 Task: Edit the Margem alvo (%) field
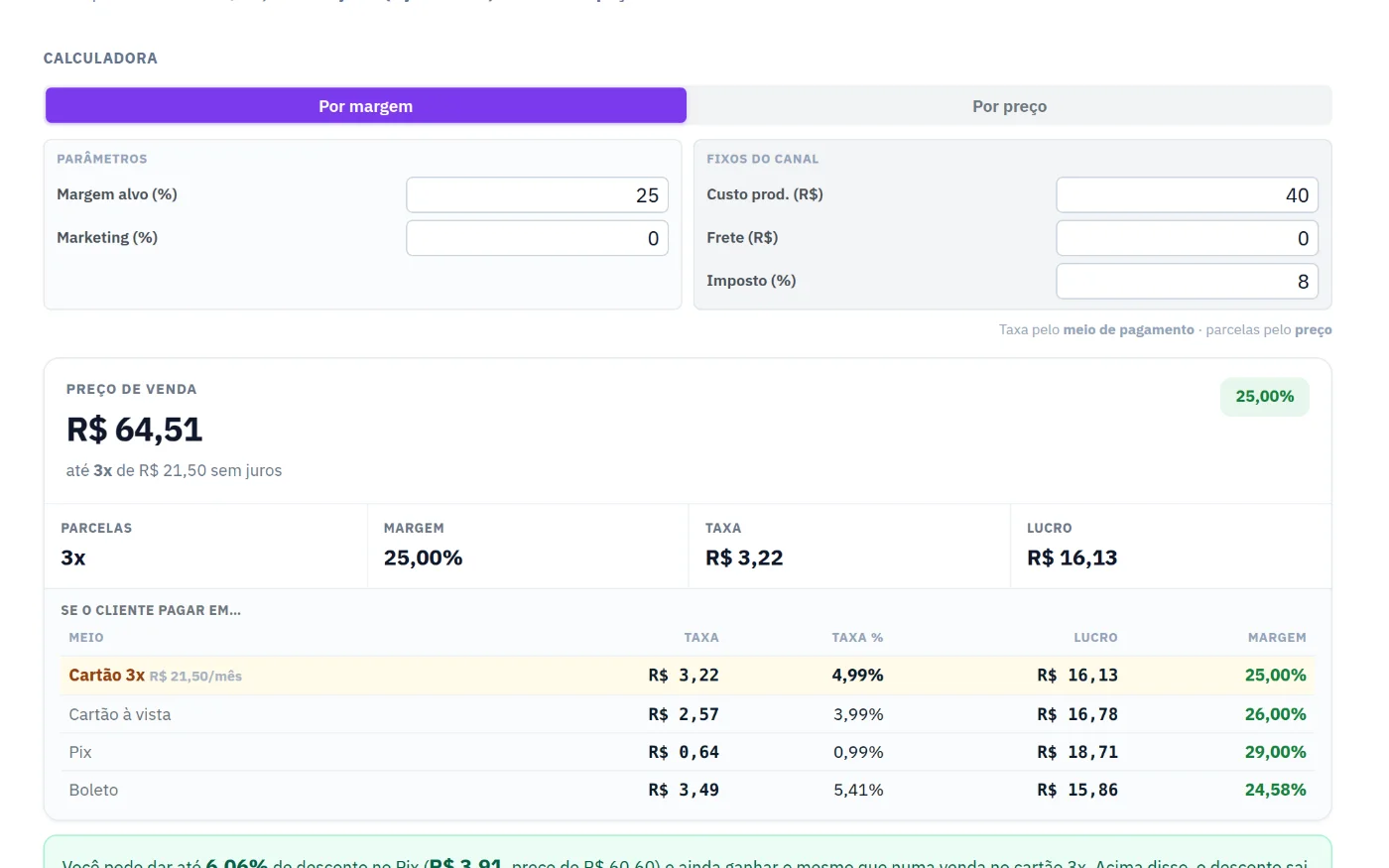click(x=537, y=195)
